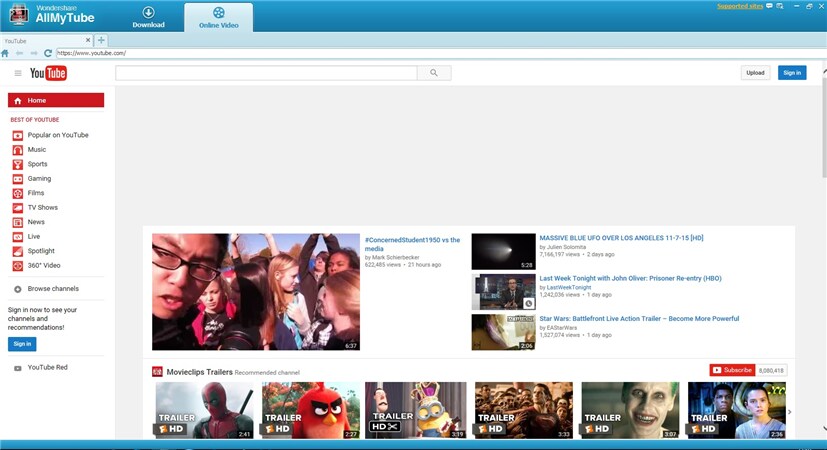Viewport: 827px width, 450px height.
Task: Show more trailers with the right chevron
Action: 790,412
